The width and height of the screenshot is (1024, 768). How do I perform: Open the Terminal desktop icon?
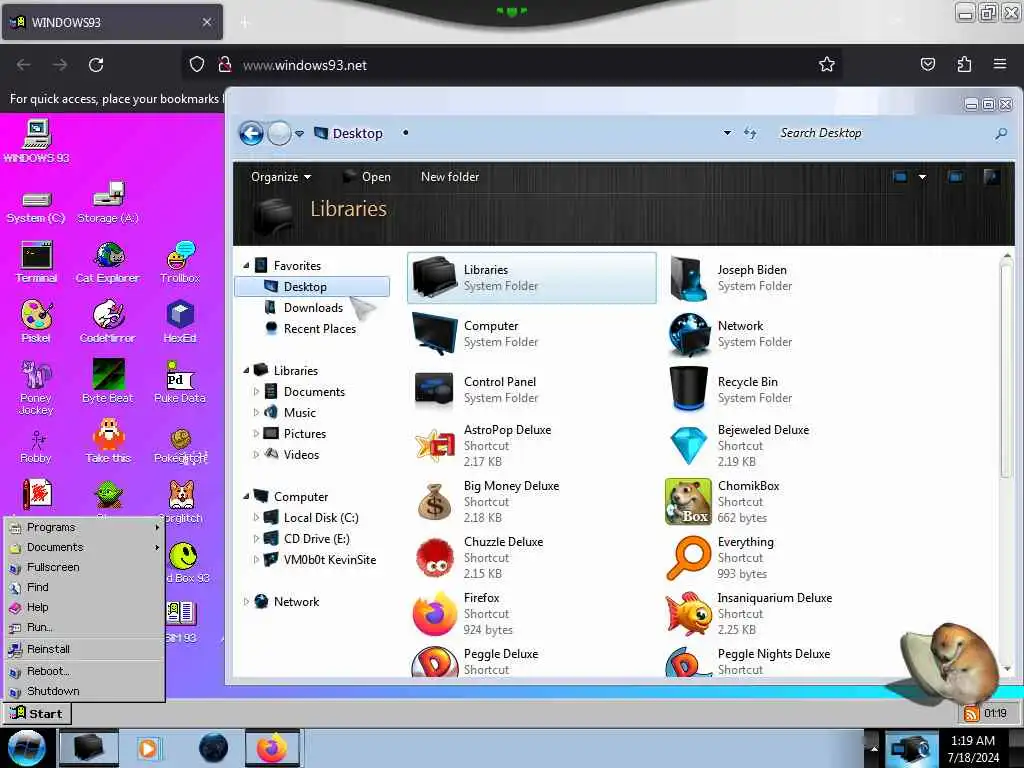(x=37, y=262)
